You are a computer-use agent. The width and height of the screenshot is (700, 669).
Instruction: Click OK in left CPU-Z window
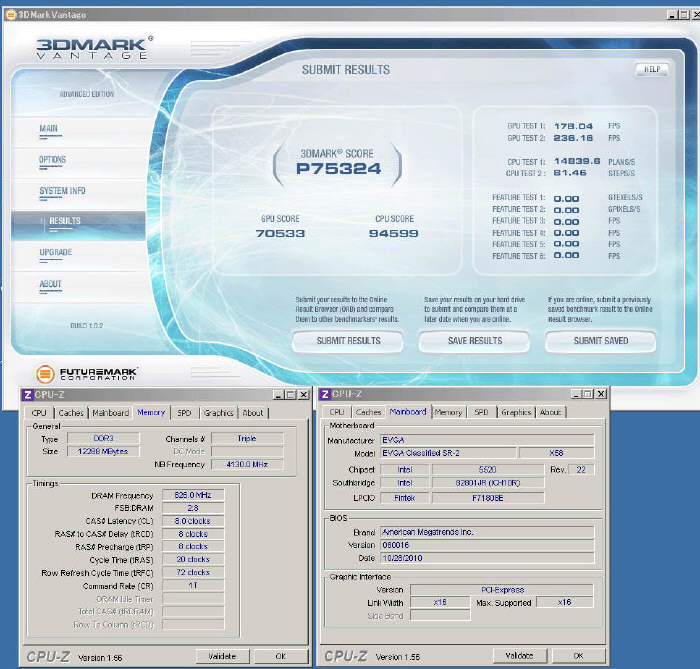[281, 656]
